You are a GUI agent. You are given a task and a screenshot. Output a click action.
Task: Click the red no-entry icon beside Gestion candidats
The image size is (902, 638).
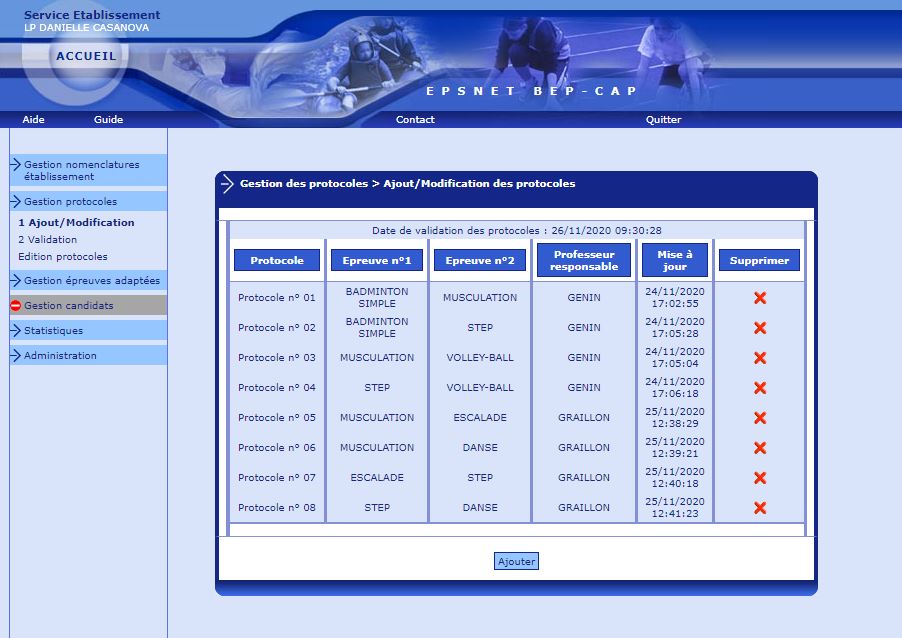[16, 305]
